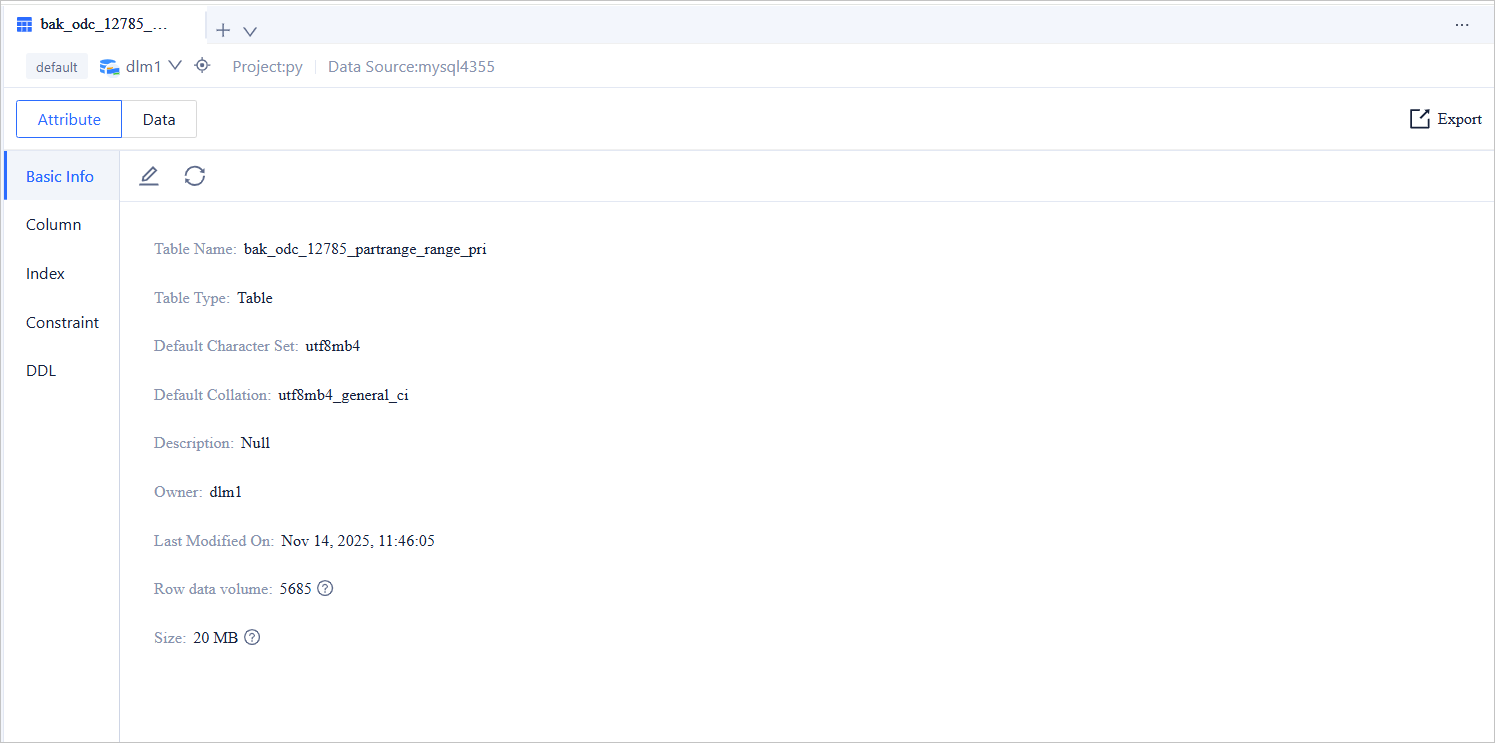The width and height of the screenshot is (1495, 743).
Task: View the DDL section
Action: pos(41,371)
